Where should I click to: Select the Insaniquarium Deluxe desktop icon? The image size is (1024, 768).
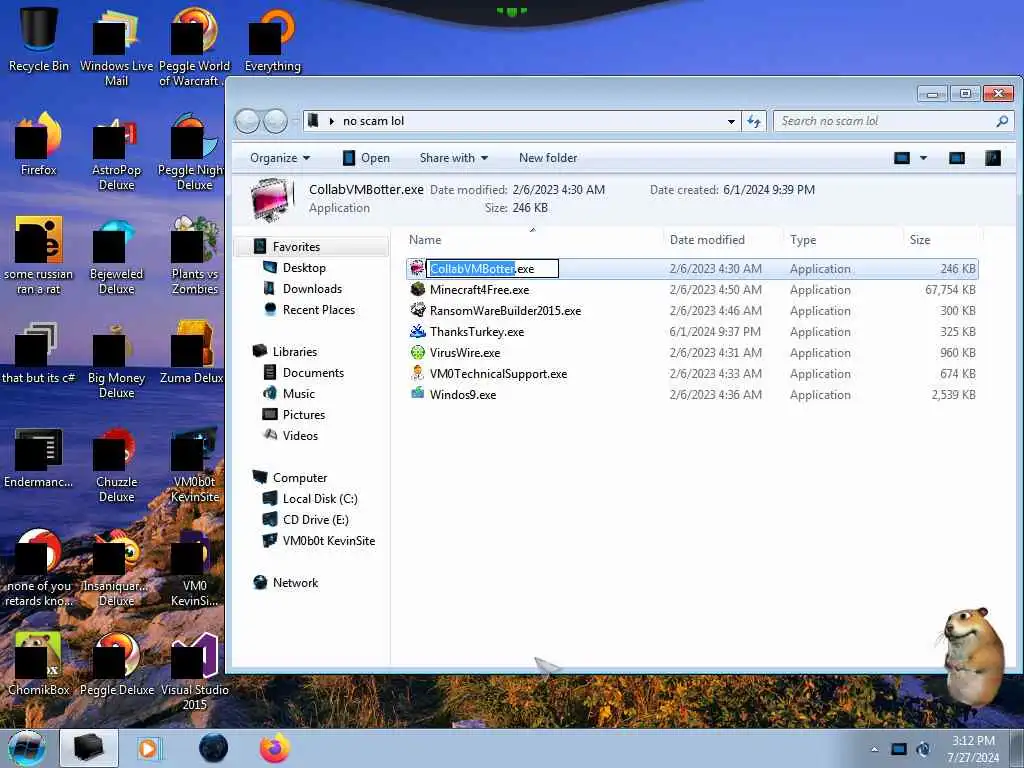click(x=116, y=568)
